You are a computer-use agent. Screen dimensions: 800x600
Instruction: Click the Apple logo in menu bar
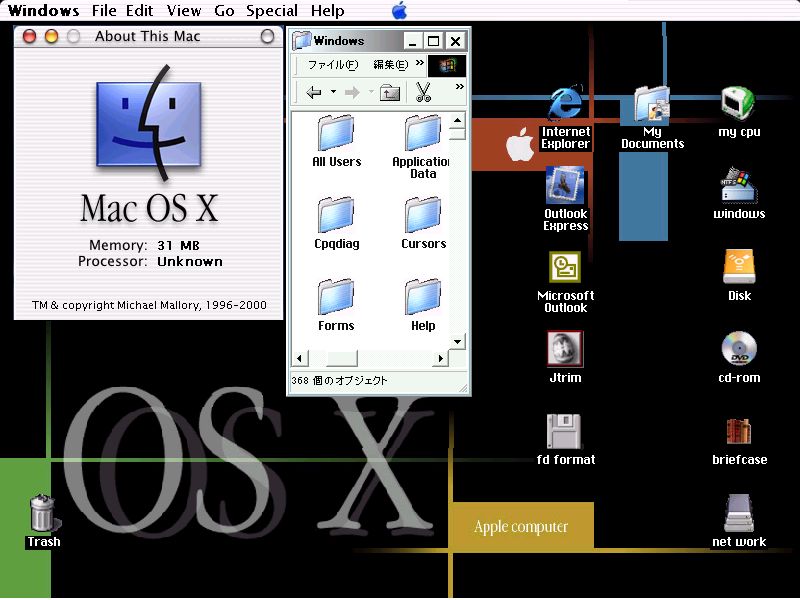pyautogui.click(x=399, y=10)
